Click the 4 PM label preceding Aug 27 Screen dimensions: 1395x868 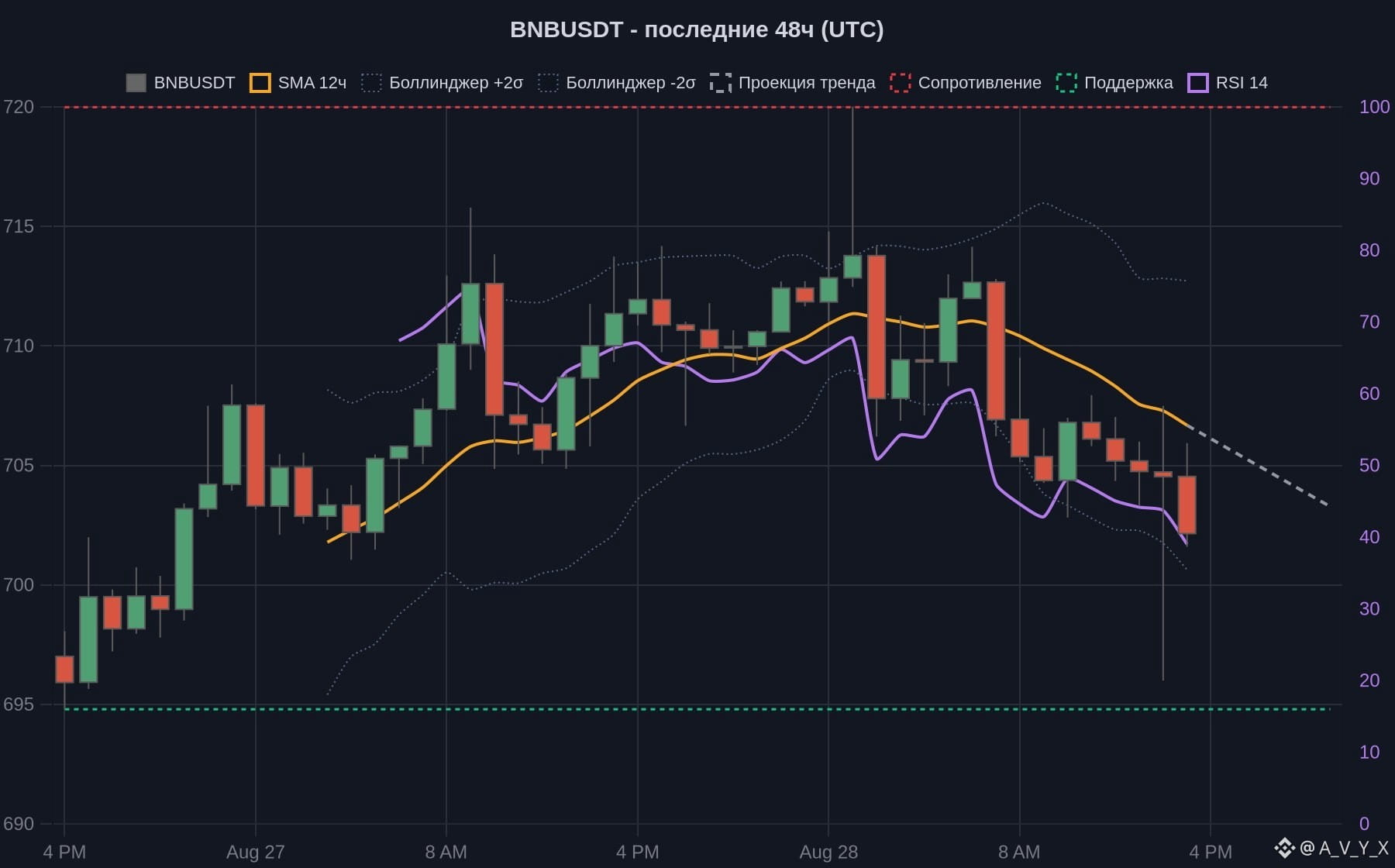64,852
